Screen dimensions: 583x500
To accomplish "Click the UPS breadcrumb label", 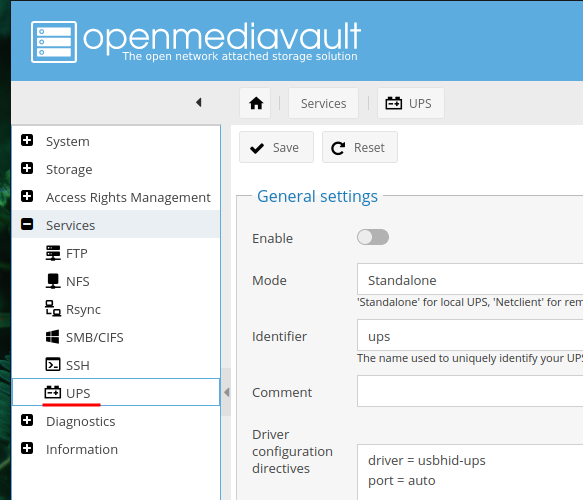I will pyautogui.click(x=420, y=103).
